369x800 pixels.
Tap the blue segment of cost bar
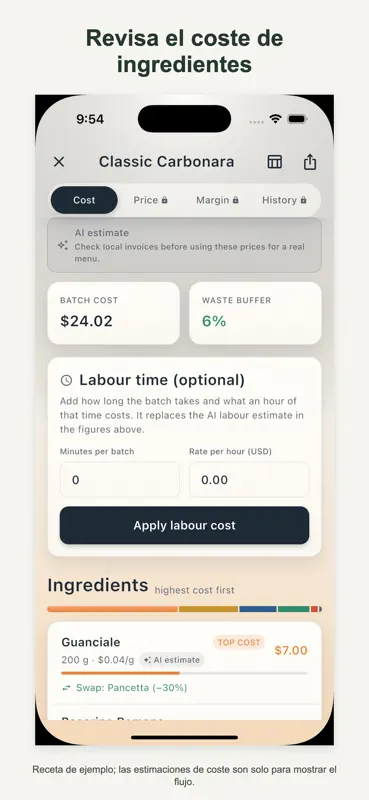tap(258, 609)
